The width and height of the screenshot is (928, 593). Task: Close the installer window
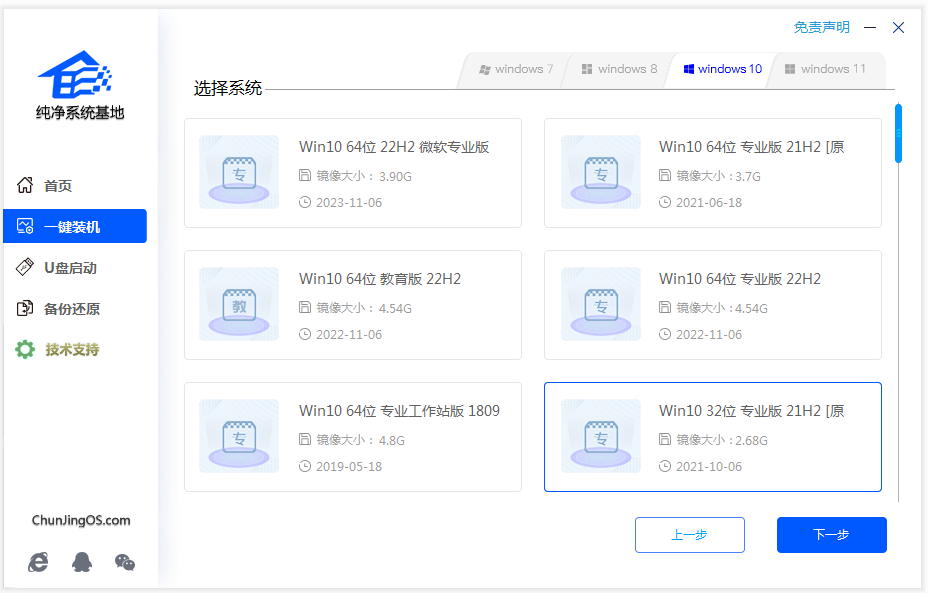[x=898, y=27]
